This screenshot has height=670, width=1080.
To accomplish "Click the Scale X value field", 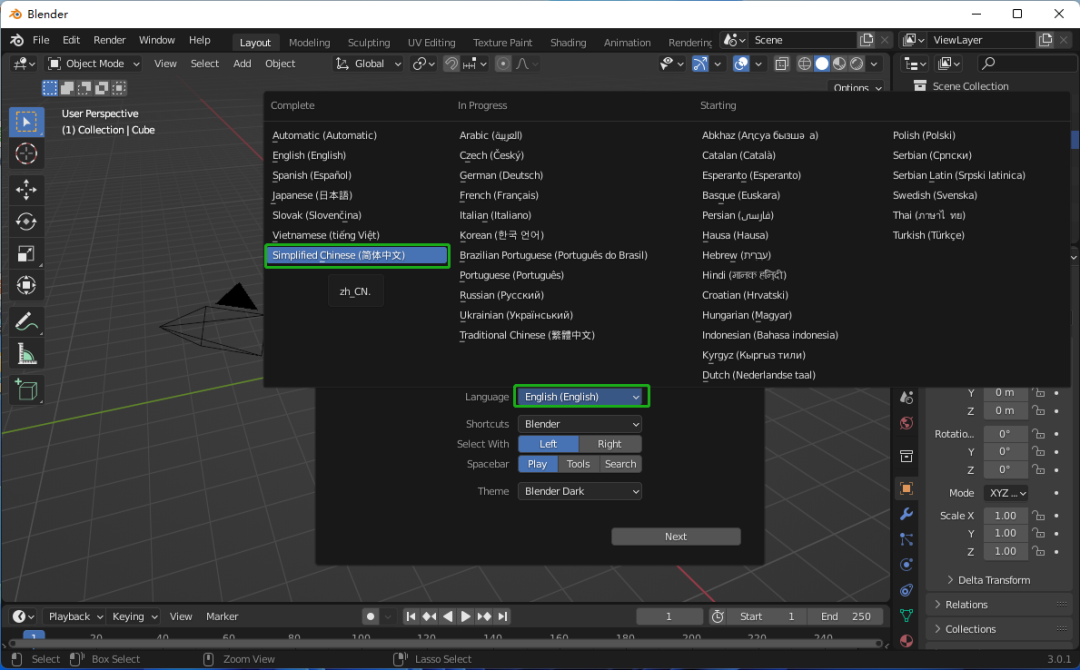I will 1006,515.
